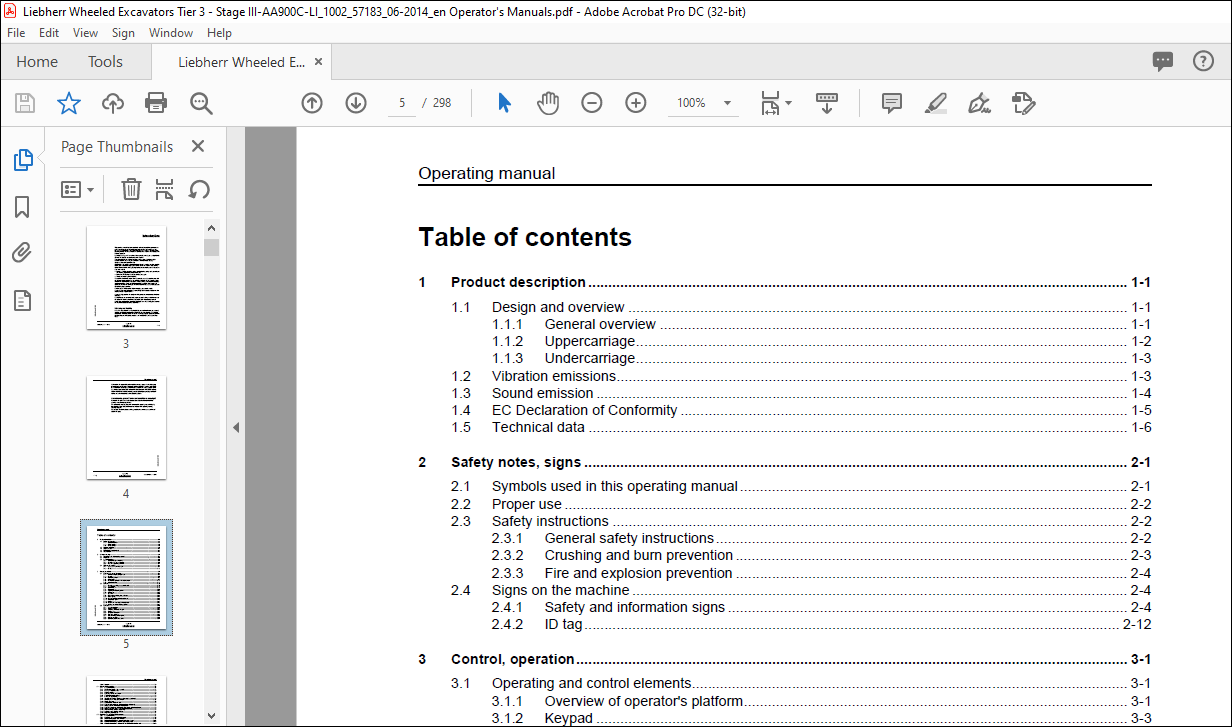The width and height of the screenshot is (1232, 727).
Task: Open the sign document pen icon
Action: click(x=980, y=103)
